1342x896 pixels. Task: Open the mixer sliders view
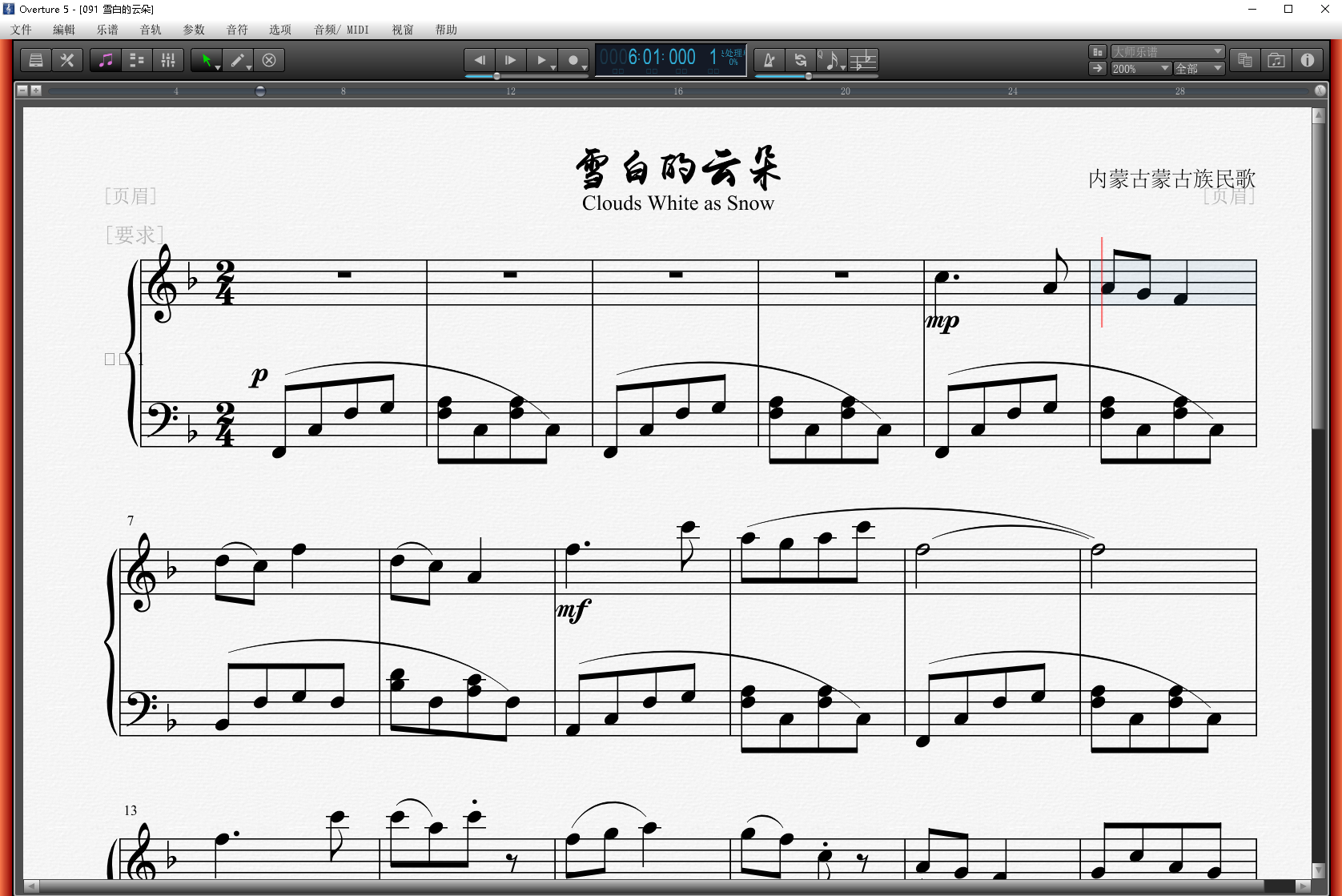(168, 60)
